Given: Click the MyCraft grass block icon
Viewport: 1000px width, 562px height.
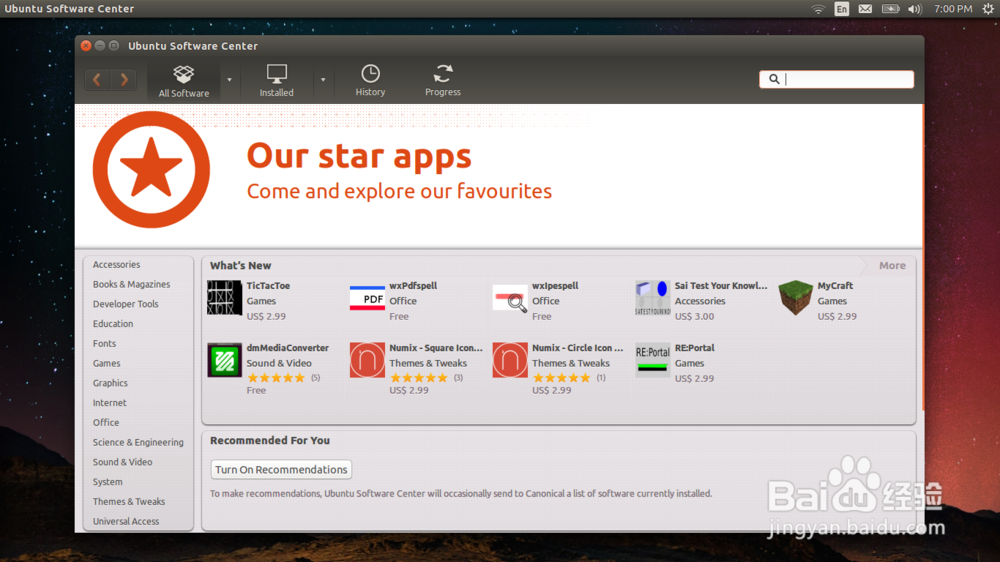Looking at the screenshot, I should [795, 298].
